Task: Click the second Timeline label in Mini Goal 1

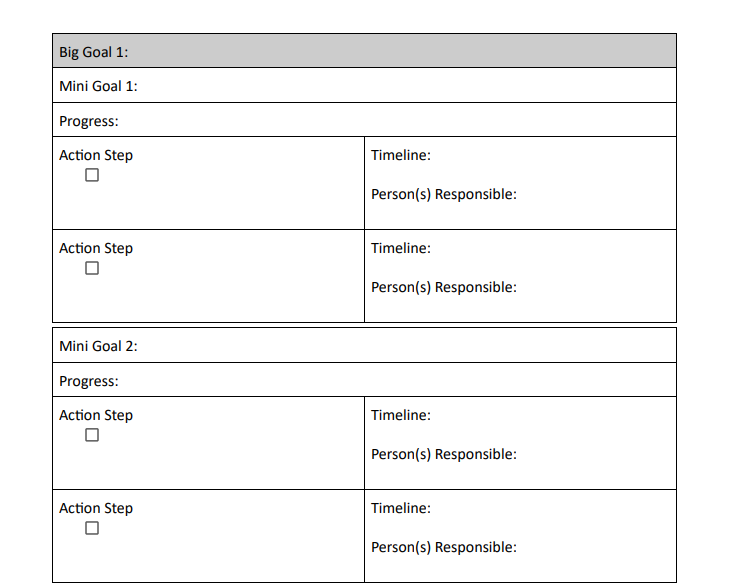Action: (x=401, y=248)
